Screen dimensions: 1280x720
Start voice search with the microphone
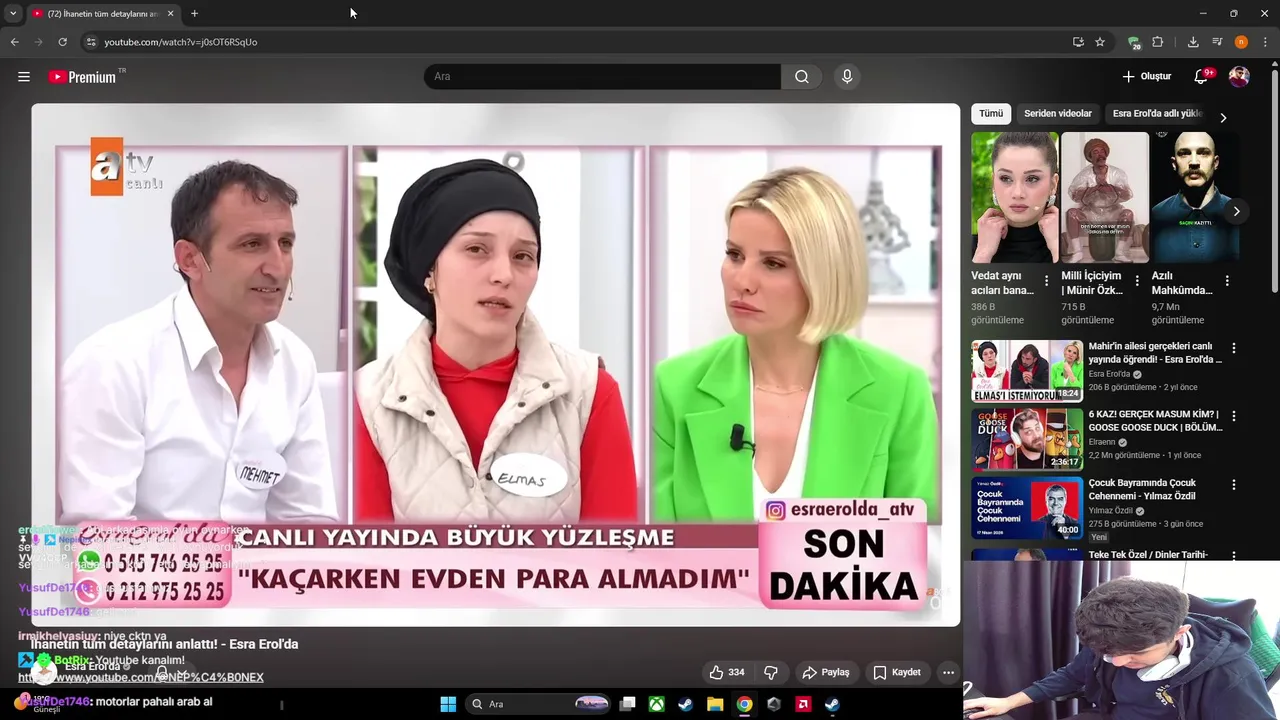tap(847, 77)
